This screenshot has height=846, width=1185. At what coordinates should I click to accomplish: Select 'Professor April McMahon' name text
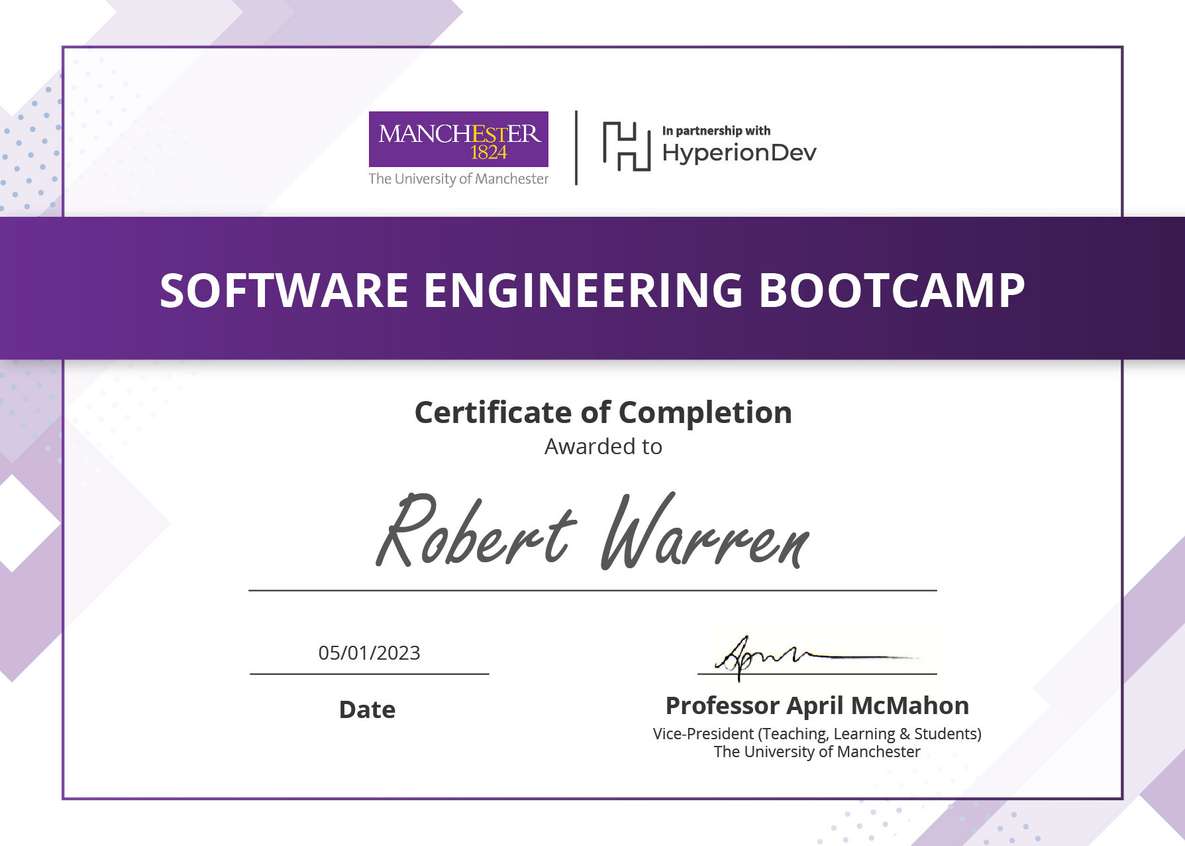point(816,705)
